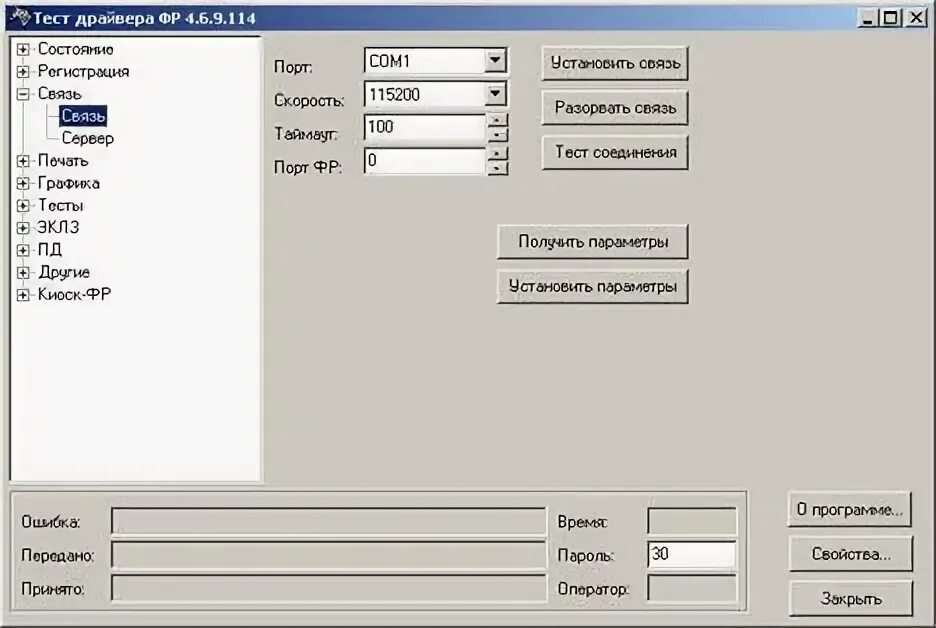Expand the Тесты tree node
Image resolution: width=936 pixels, height=628 pixels.
click(23, 205)
